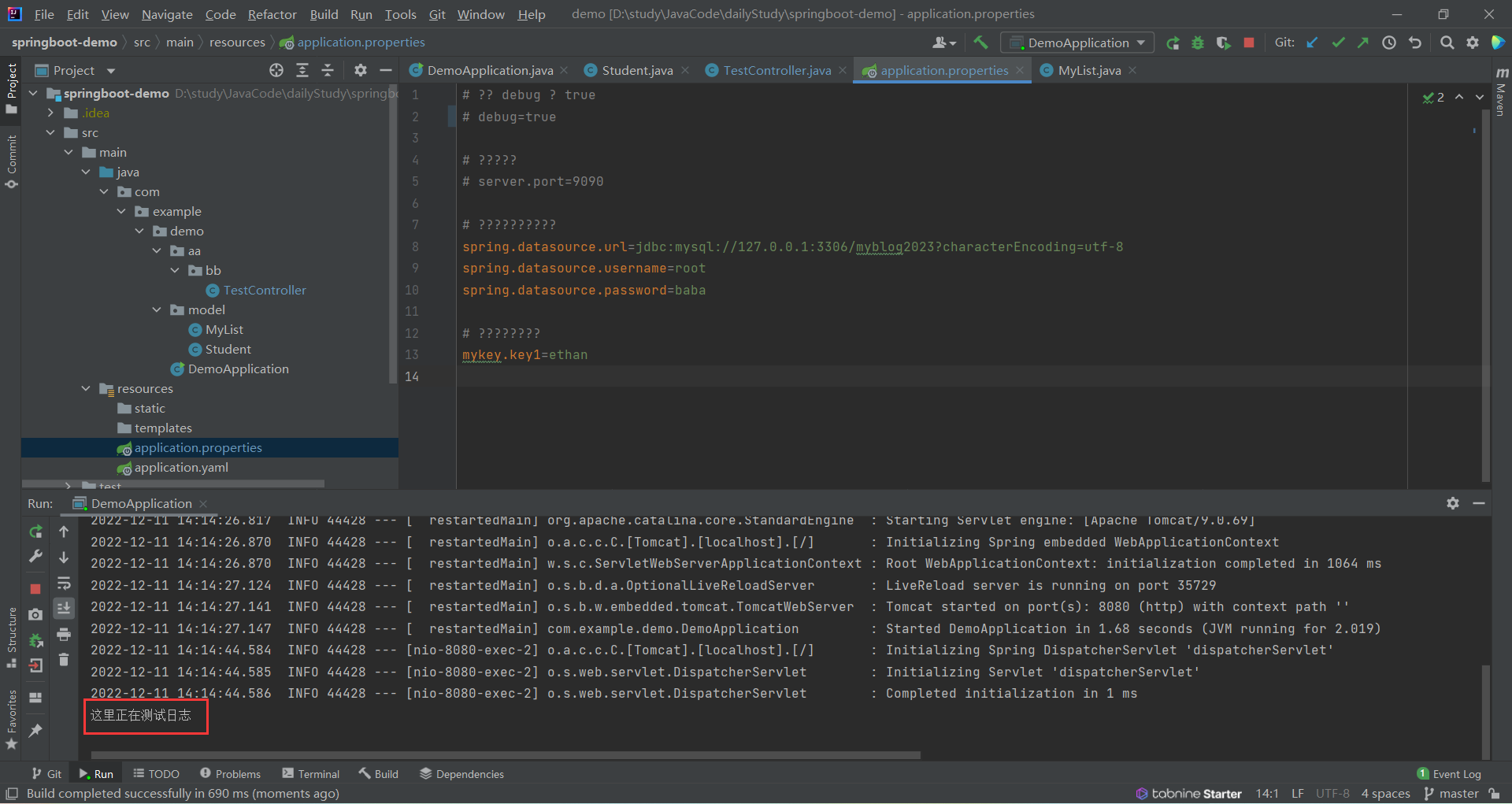Toggle soft-wrap in Run console
Image resolution: width=1512 pixels, height=804 pixels.
pyautogui.click(x=64, y=584)
